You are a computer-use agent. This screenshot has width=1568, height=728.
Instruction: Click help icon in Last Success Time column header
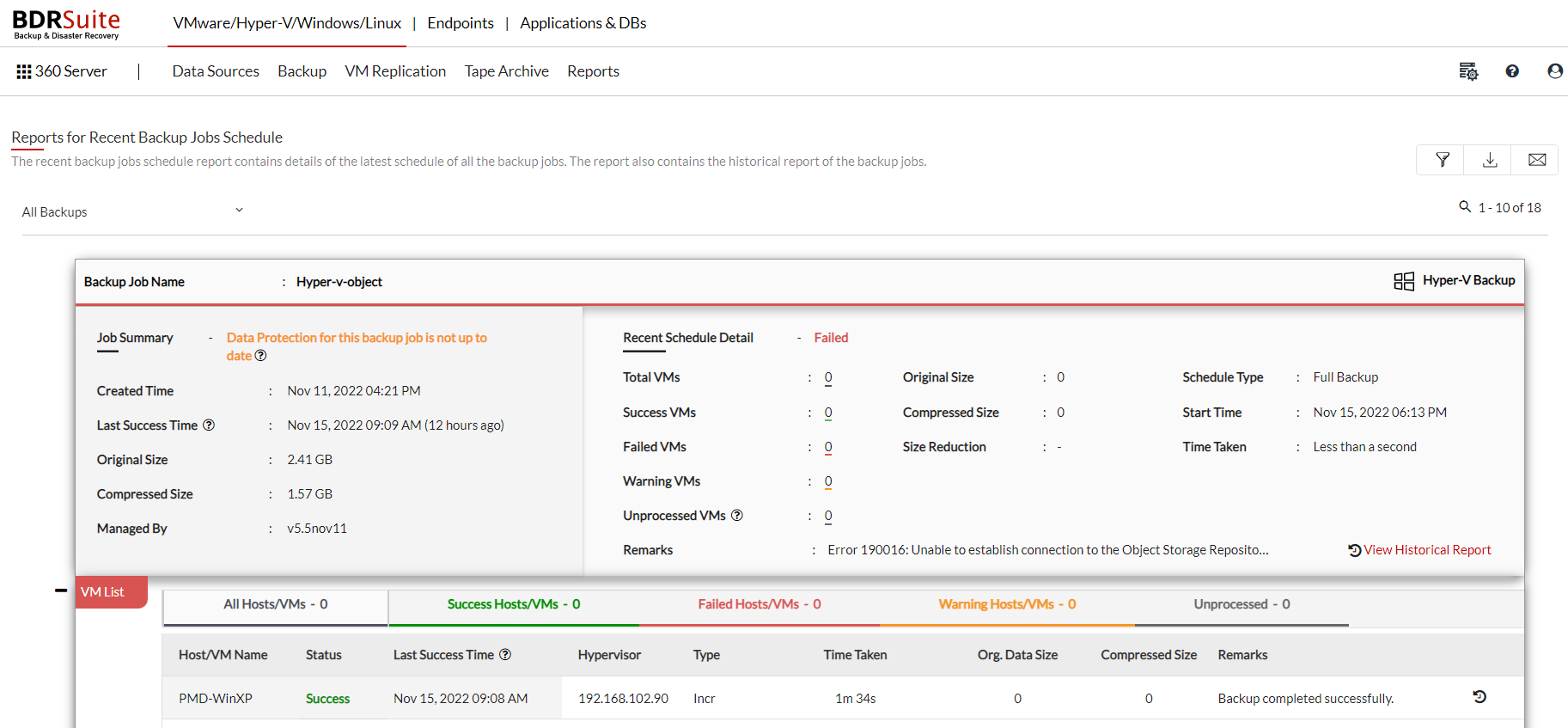point(505,655)
